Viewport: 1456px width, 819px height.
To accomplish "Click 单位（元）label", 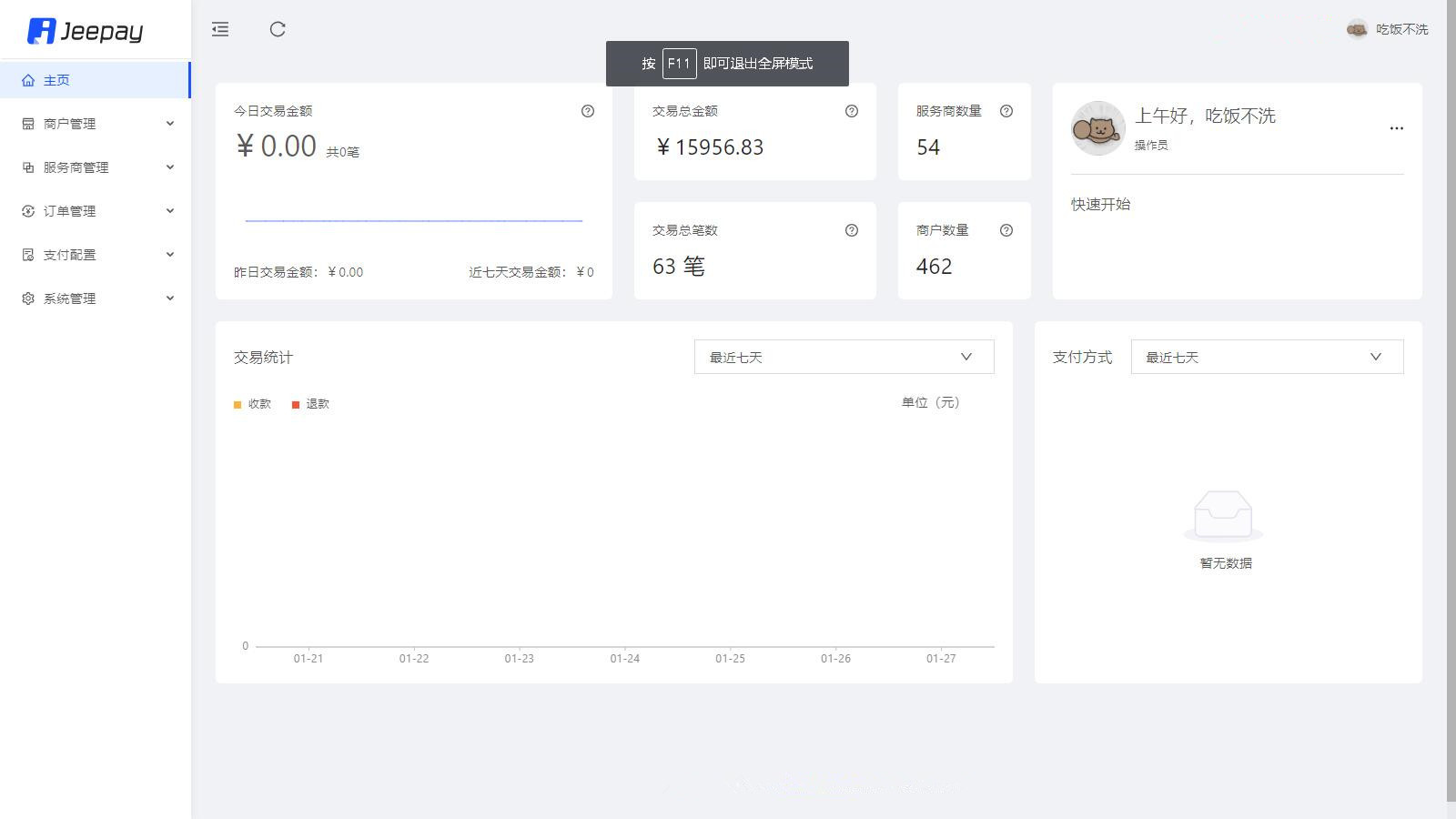I will pos(931,402).
